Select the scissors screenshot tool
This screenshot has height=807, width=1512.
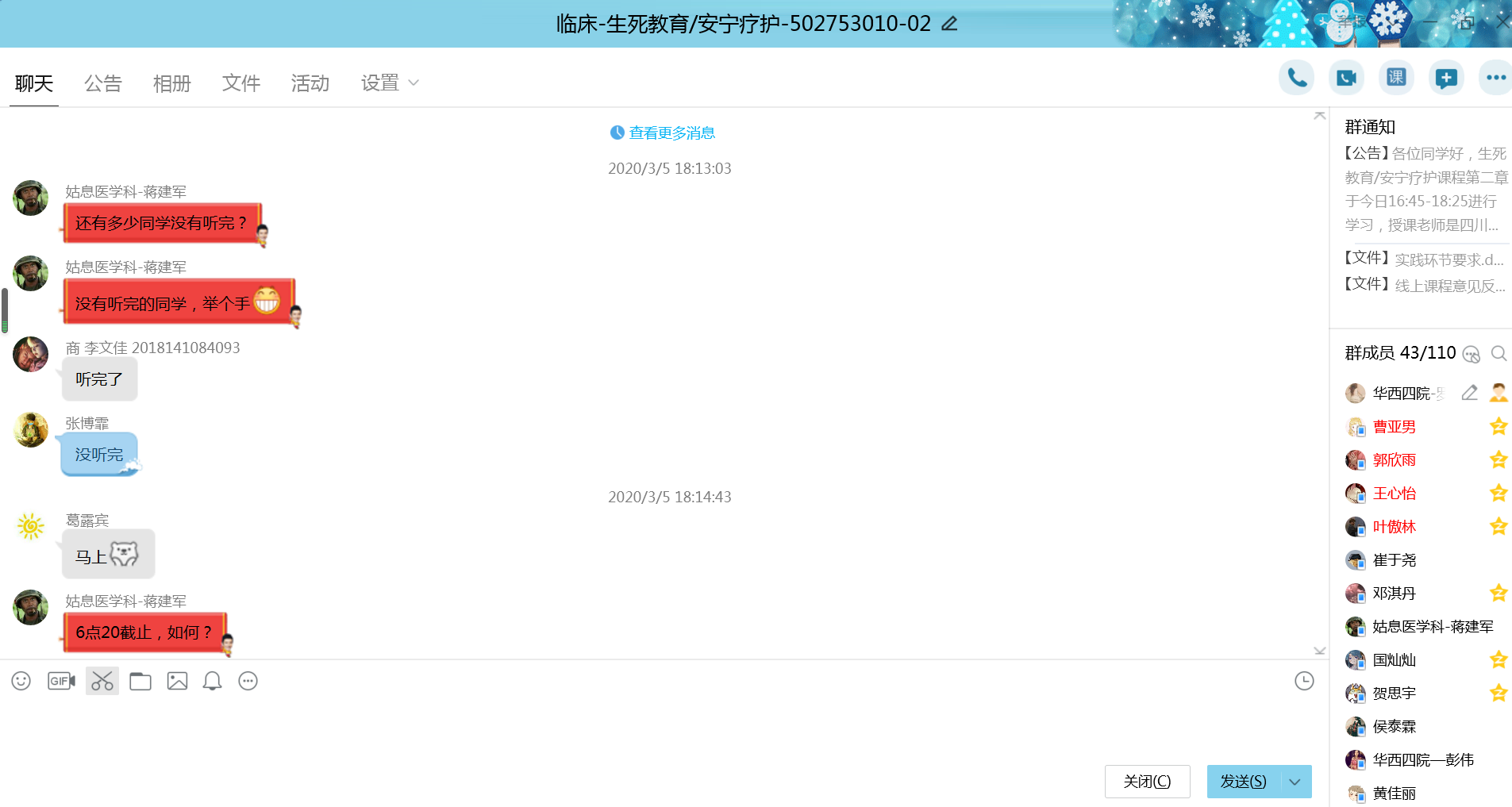click(102, 681)
